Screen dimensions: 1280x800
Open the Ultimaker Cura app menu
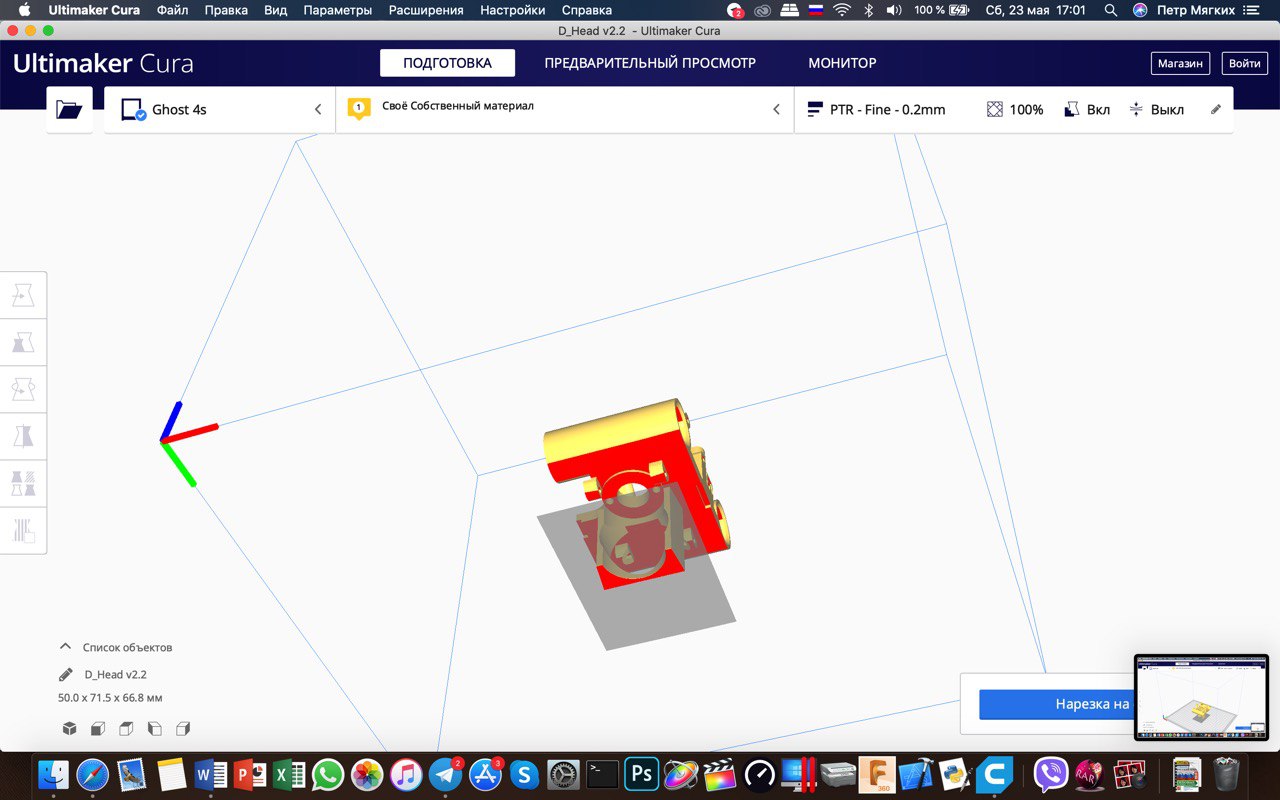pos(95,10)
